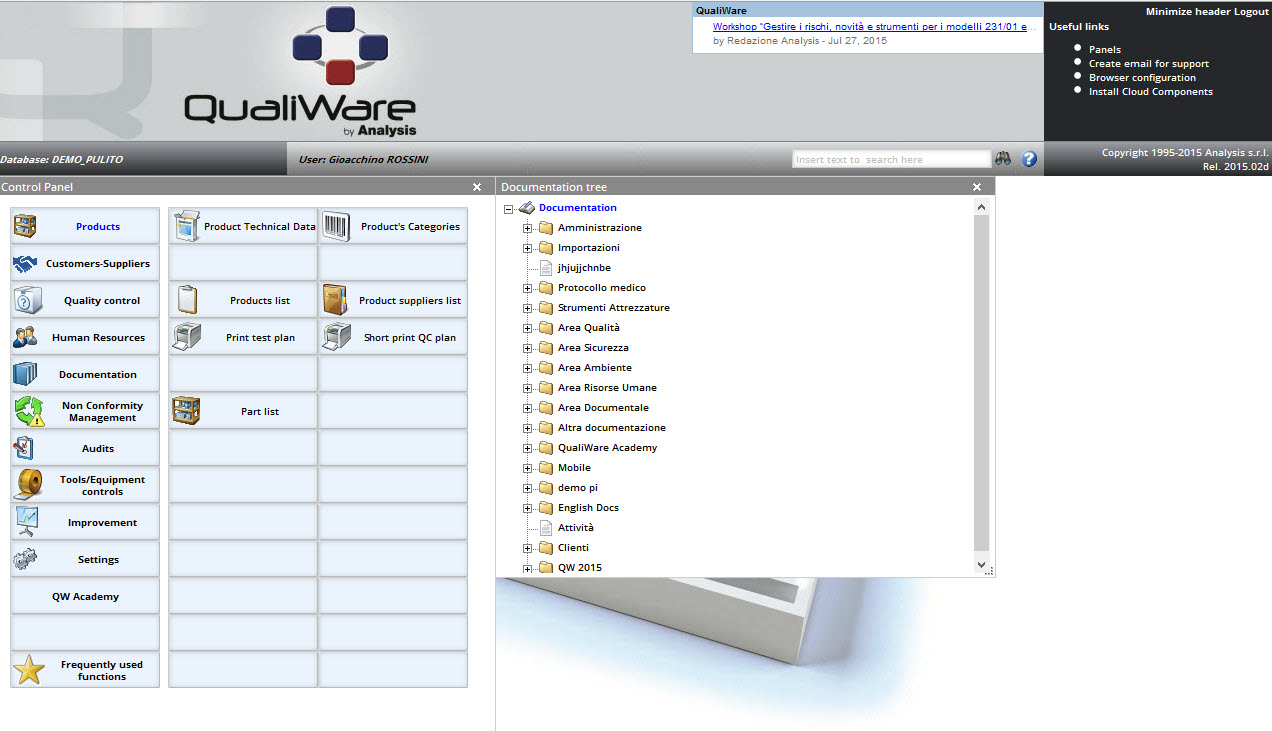The image size is (1272, 731).
Task: Click the Customers-Suppliers handshake icon
Action: [x=26, y=264]
